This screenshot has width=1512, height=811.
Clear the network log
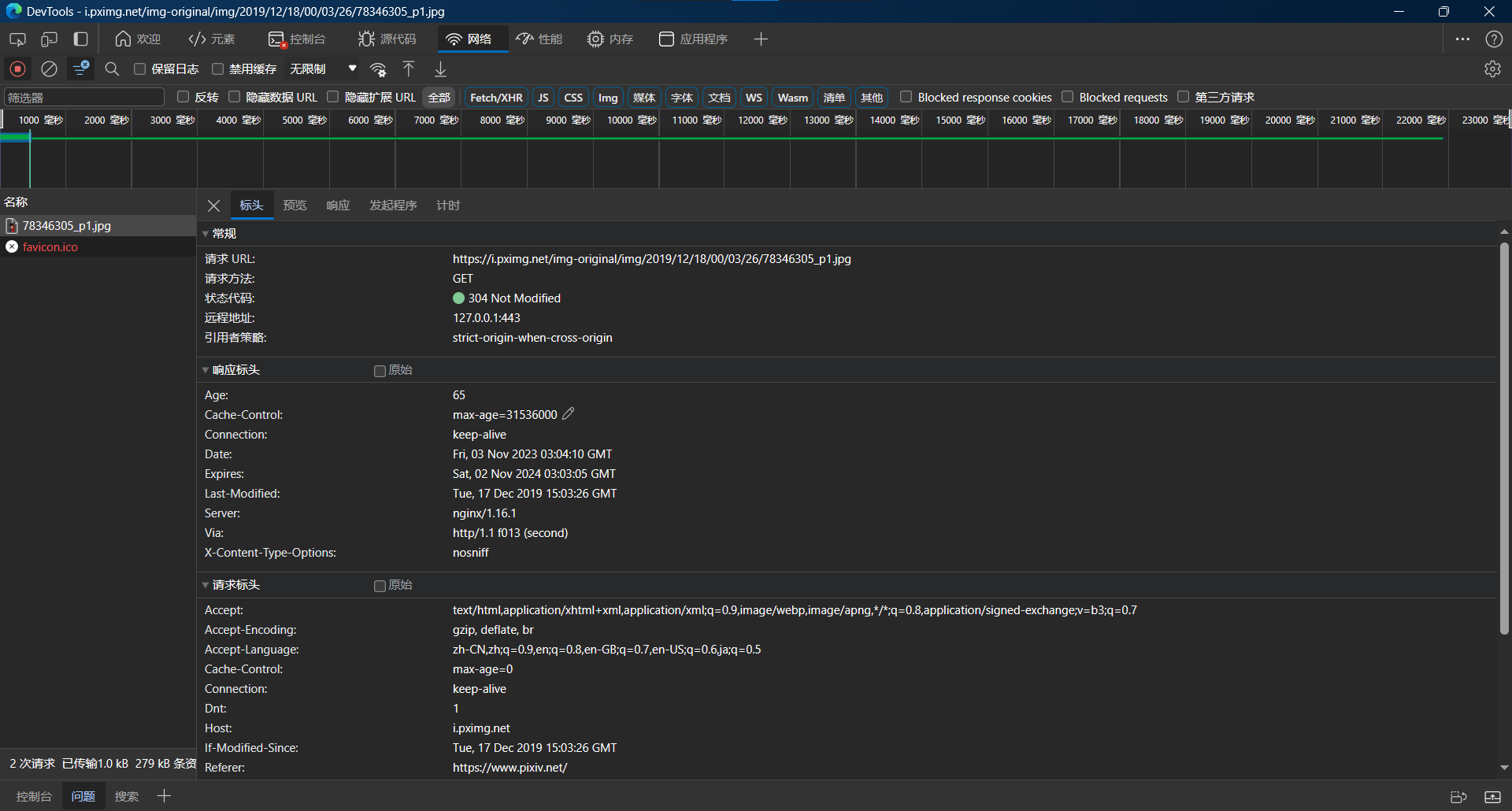tap(49, 69)
